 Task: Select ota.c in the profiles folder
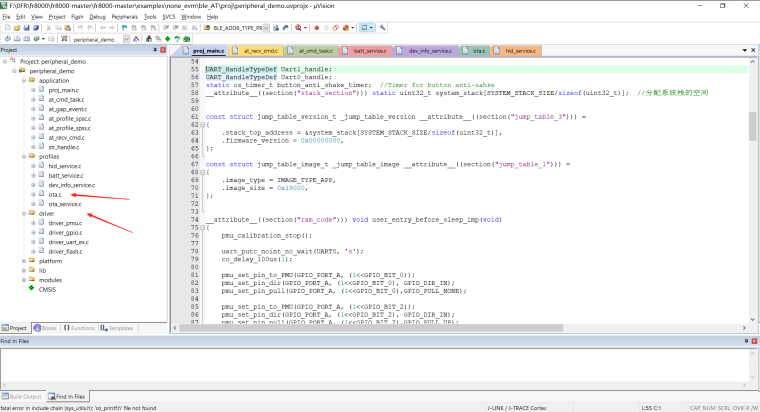pyautogui.click(x=55, y=194)
